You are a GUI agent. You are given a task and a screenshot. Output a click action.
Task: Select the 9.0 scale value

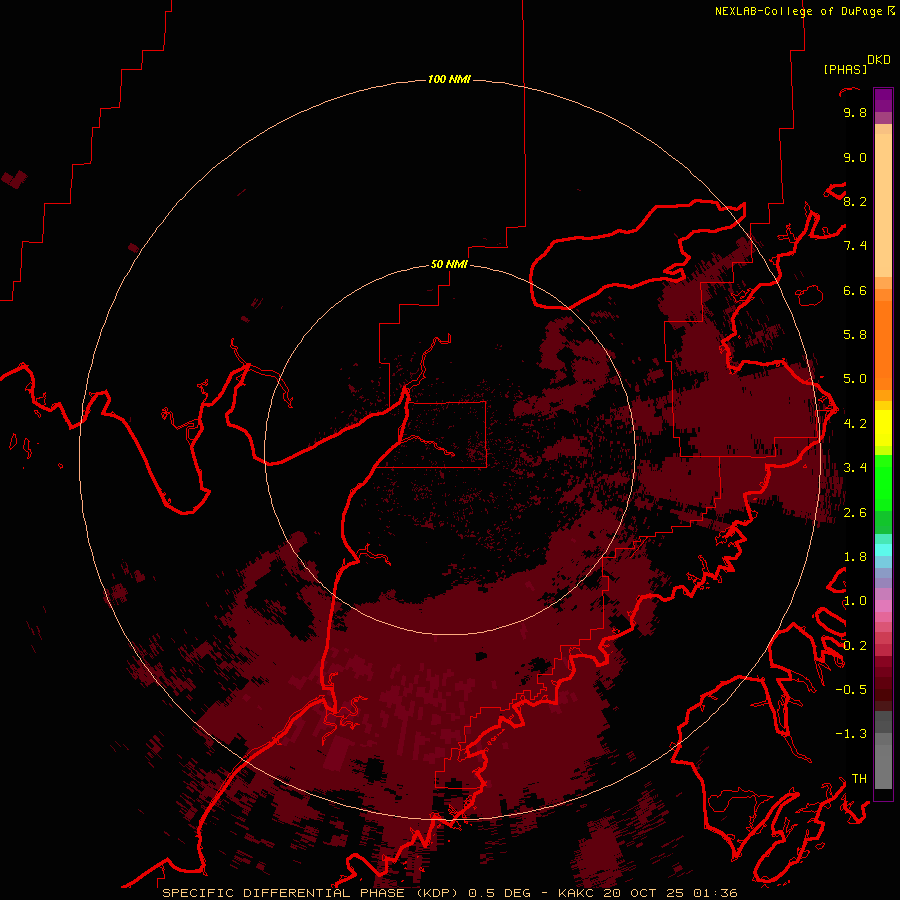coord(855,157)
